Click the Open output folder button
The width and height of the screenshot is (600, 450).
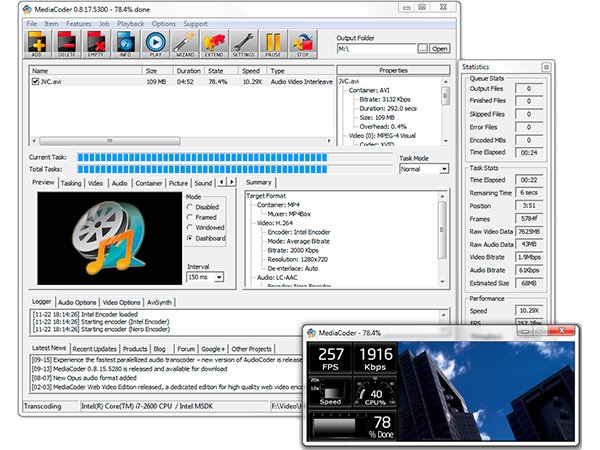pos(440,48)
